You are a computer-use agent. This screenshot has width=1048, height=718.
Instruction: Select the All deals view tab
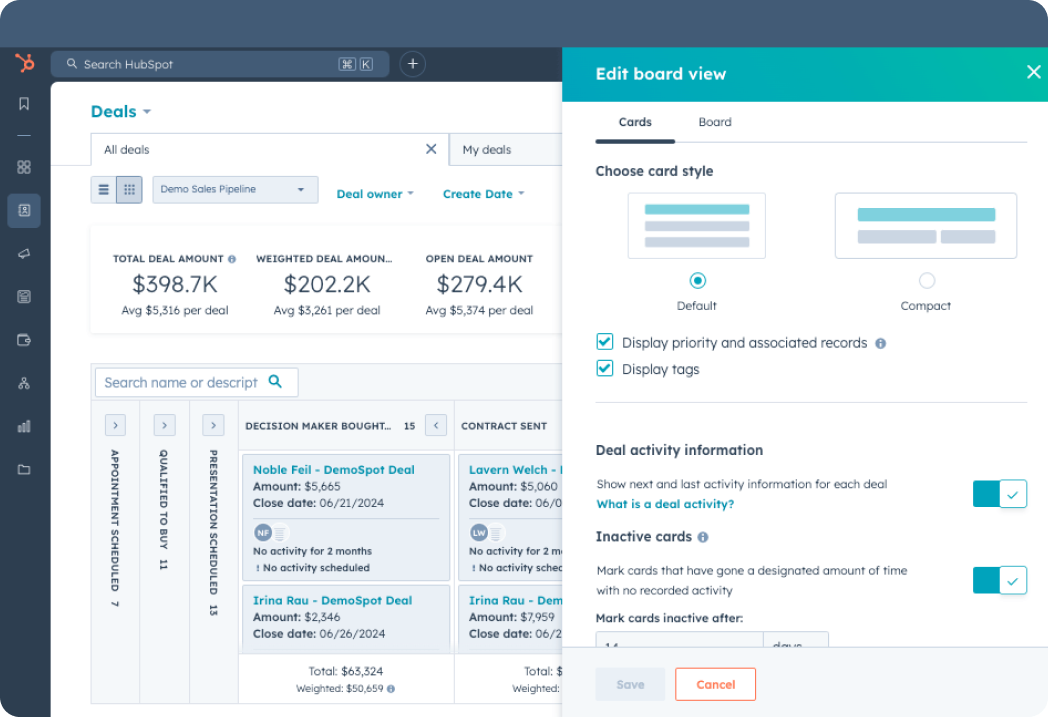(x=270, y=150)
